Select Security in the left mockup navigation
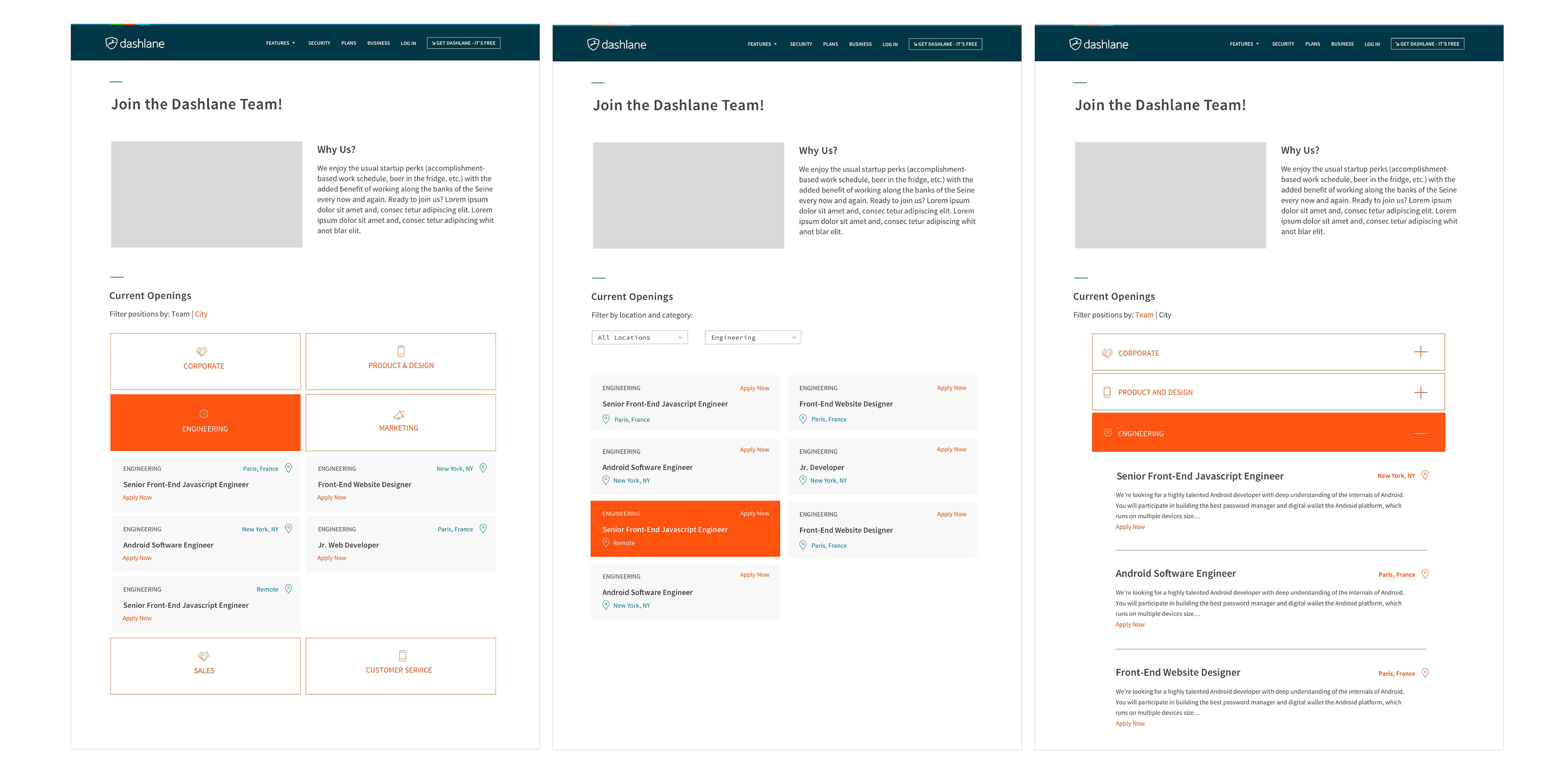Screen dimensions: 1568x774 point(319,43)
